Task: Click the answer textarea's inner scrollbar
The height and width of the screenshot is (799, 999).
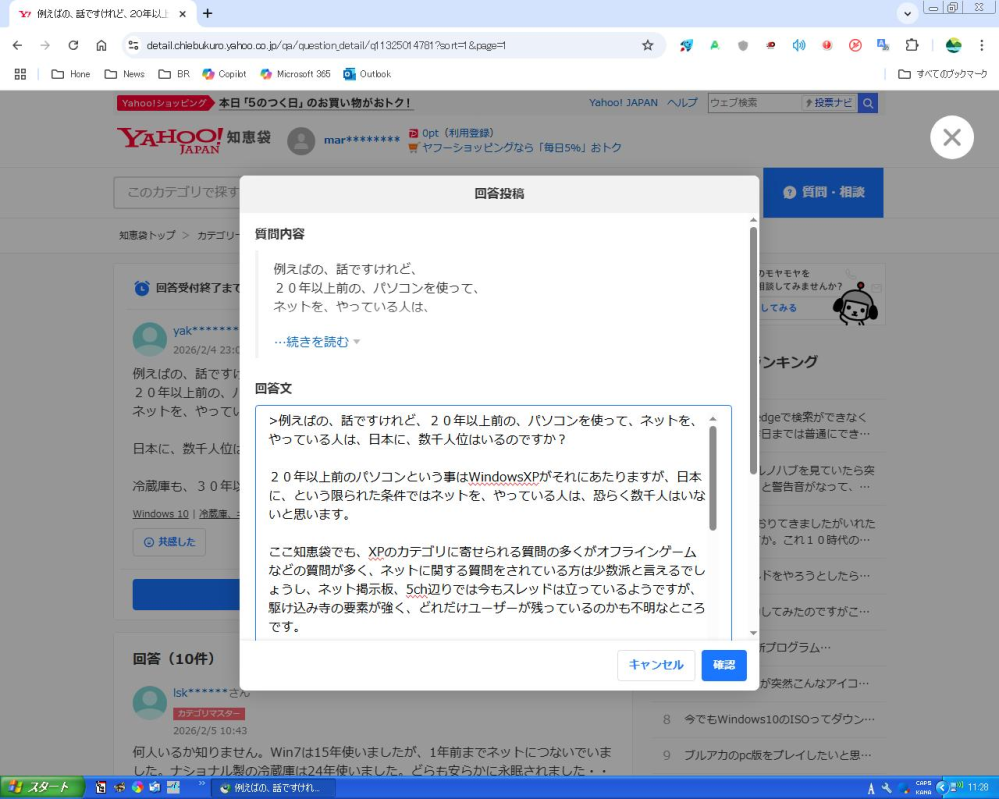Action: pos(712,478)
